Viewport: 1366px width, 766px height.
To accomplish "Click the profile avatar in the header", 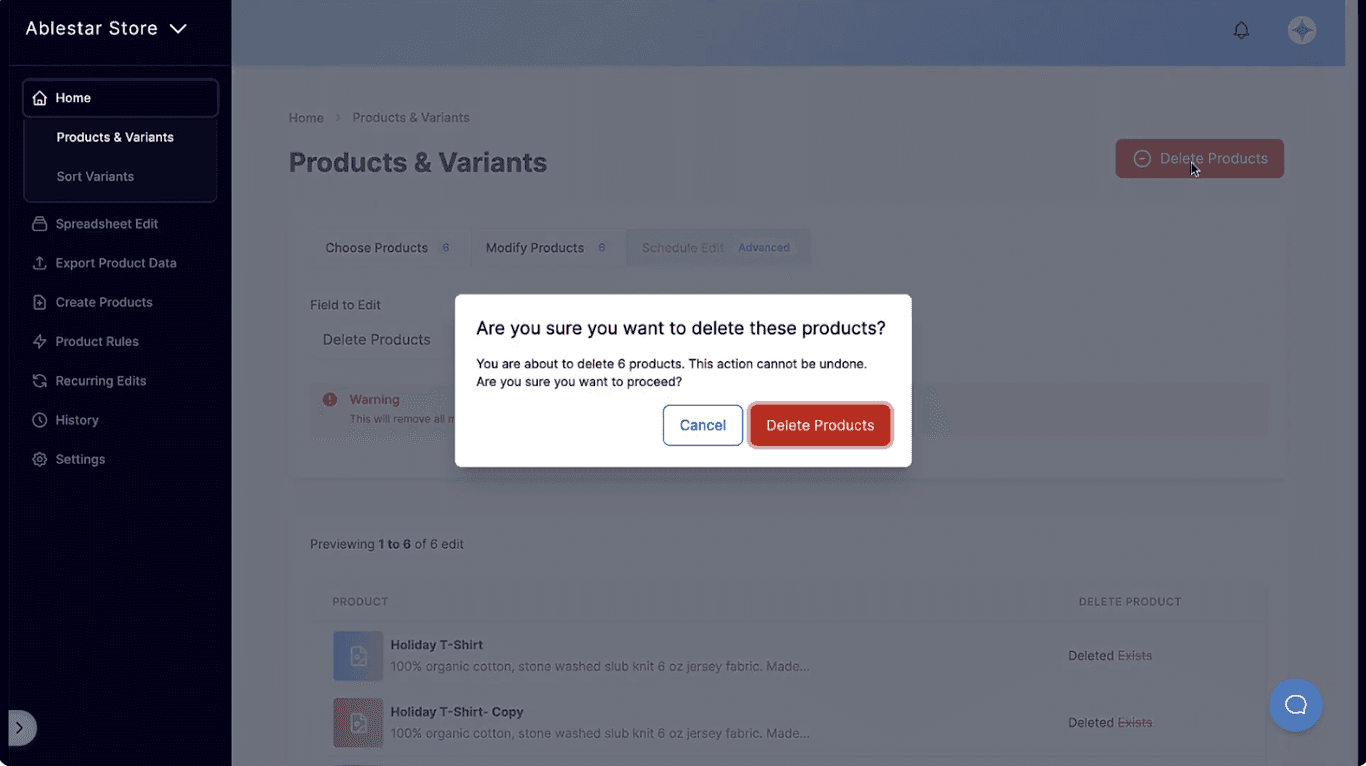I will pyautogui.click(x=1301, y=30).
